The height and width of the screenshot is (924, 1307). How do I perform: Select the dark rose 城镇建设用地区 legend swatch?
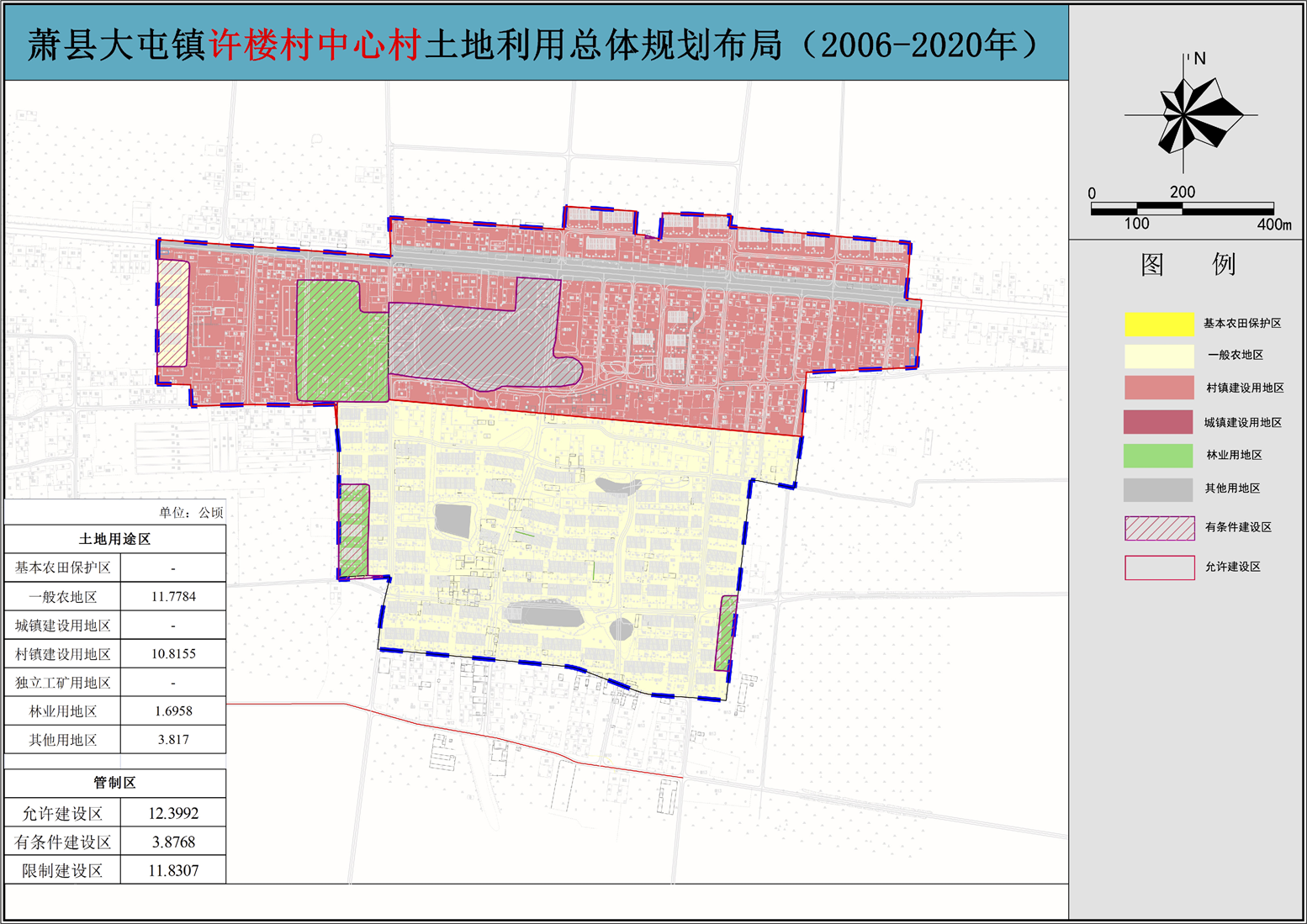click(1158, 422)
